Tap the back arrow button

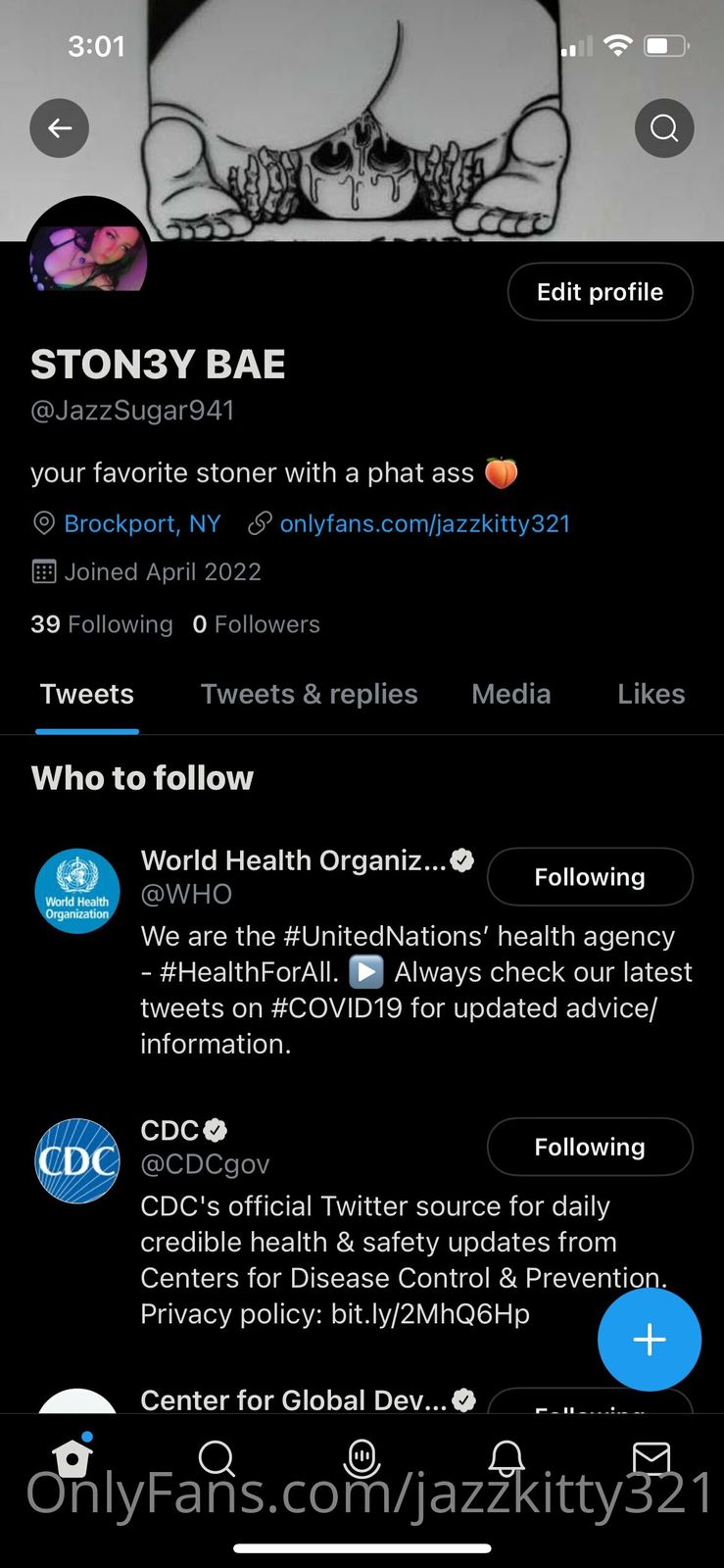tap(60, 128)
